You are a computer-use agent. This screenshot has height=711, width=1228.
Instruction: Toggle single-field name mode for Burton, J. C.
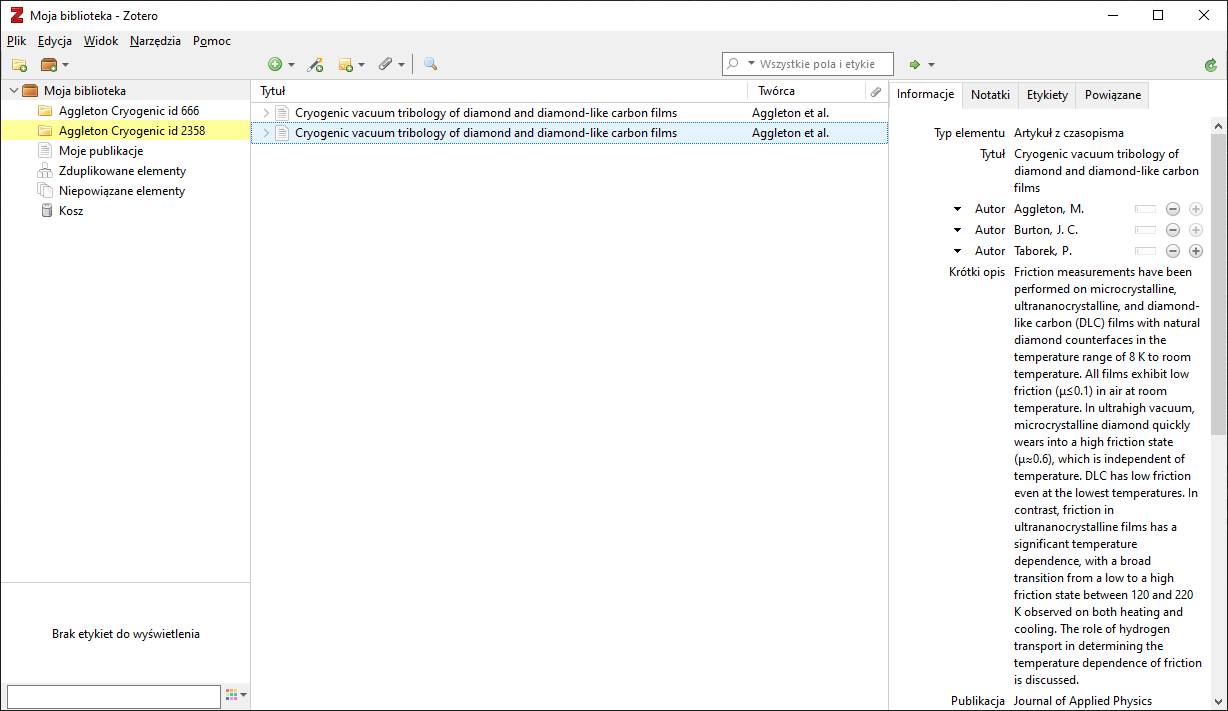(x=1145, y=230)
